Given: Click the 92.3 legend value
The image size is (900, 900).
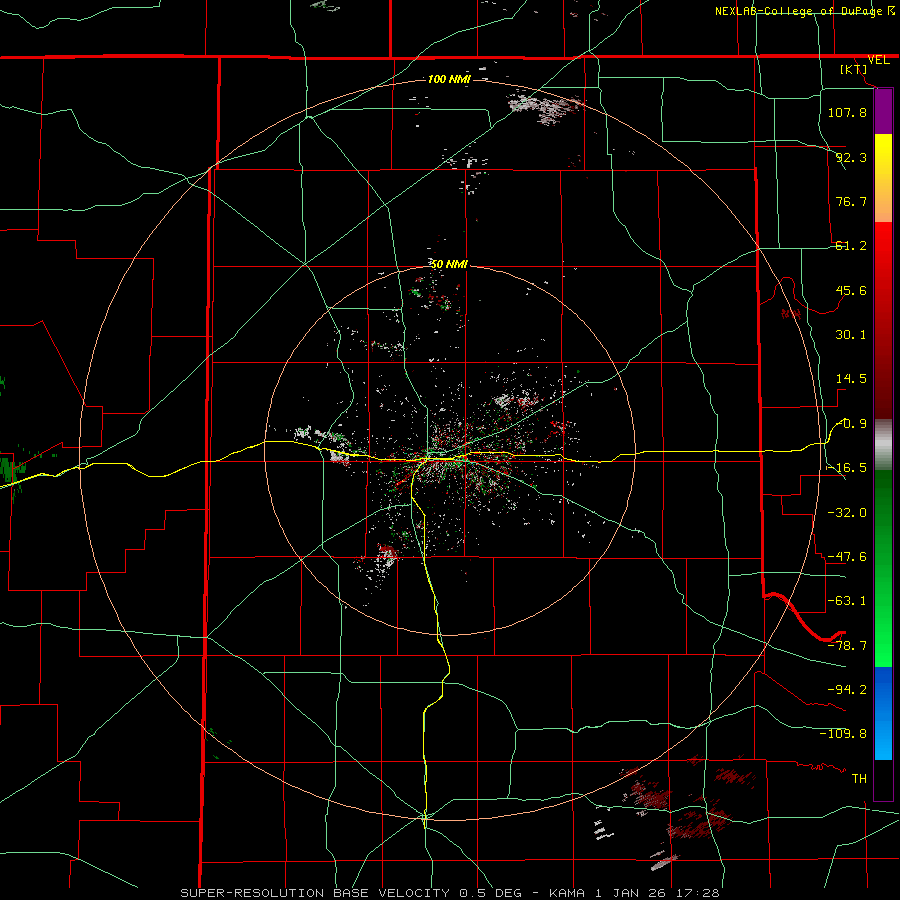Looking at the screenshot, I should point(851,157).
